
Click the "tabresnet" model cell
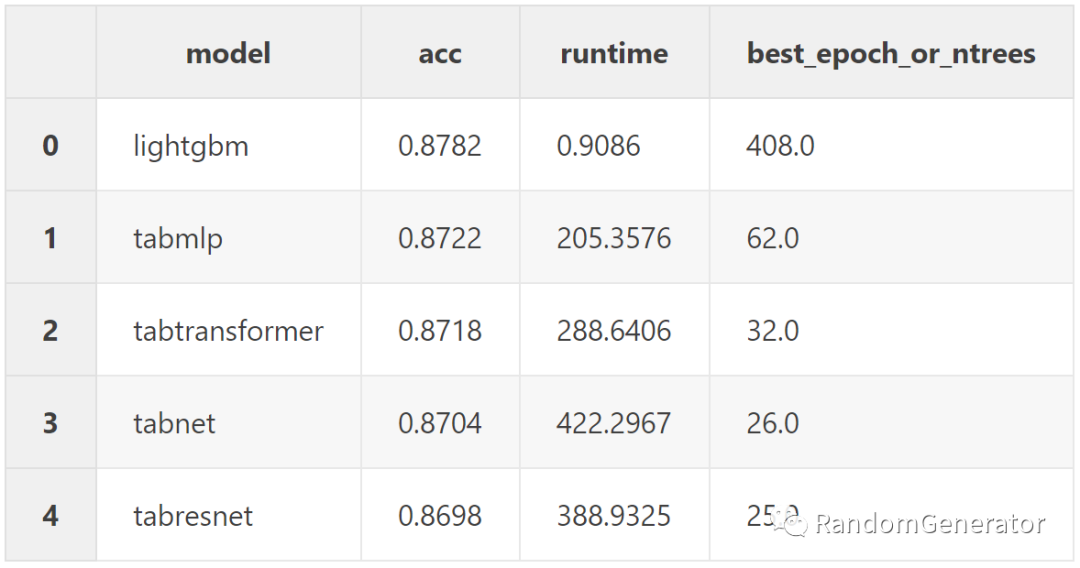click(193, 516)
